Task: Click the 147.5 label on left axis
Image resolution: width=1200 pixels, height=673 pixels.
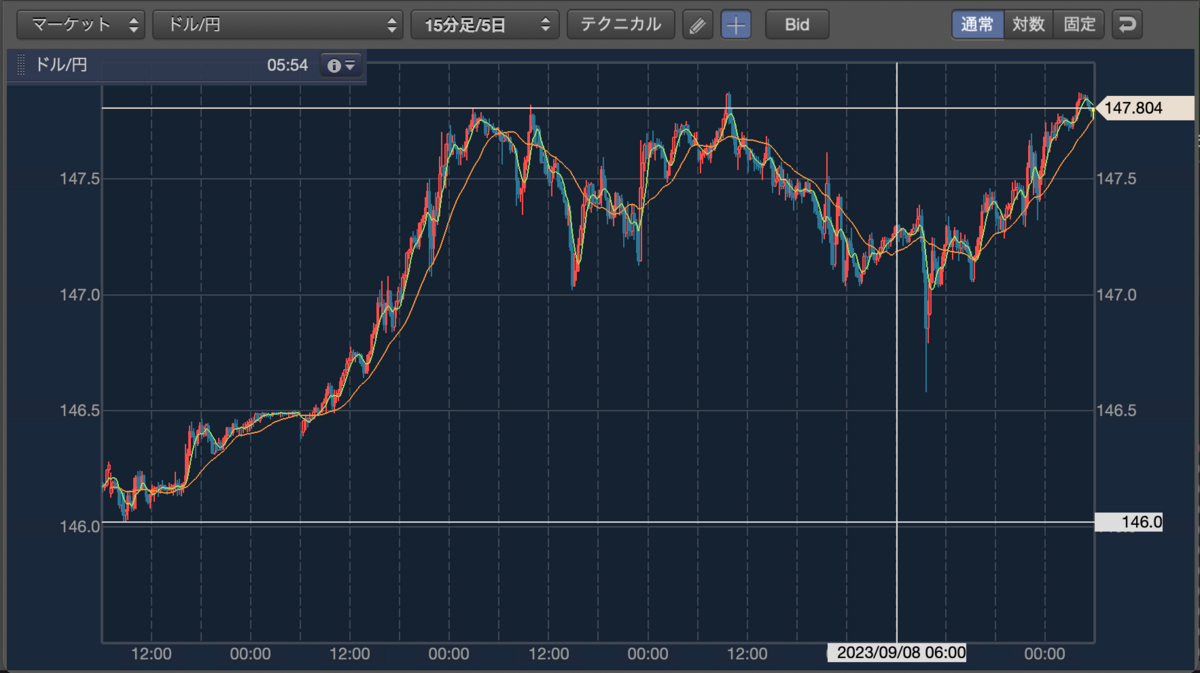Action: (79, 179)
